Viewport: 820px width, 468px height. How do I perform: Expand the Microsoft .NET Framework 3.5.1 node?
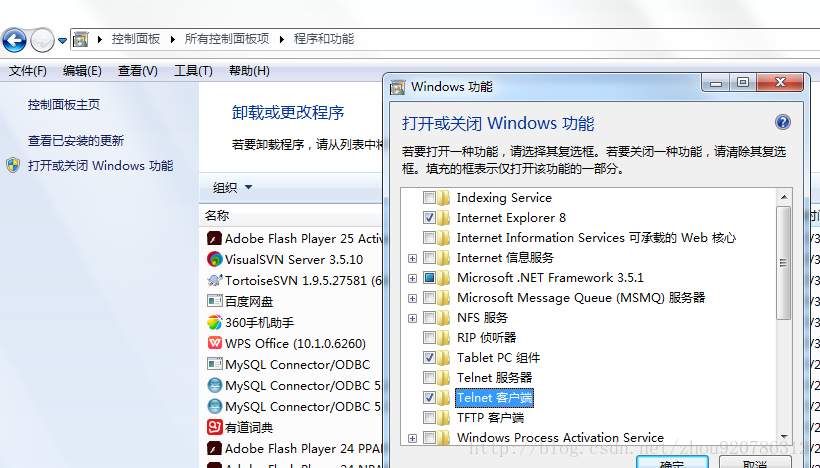pyautogui.click(x=413, y=278)
